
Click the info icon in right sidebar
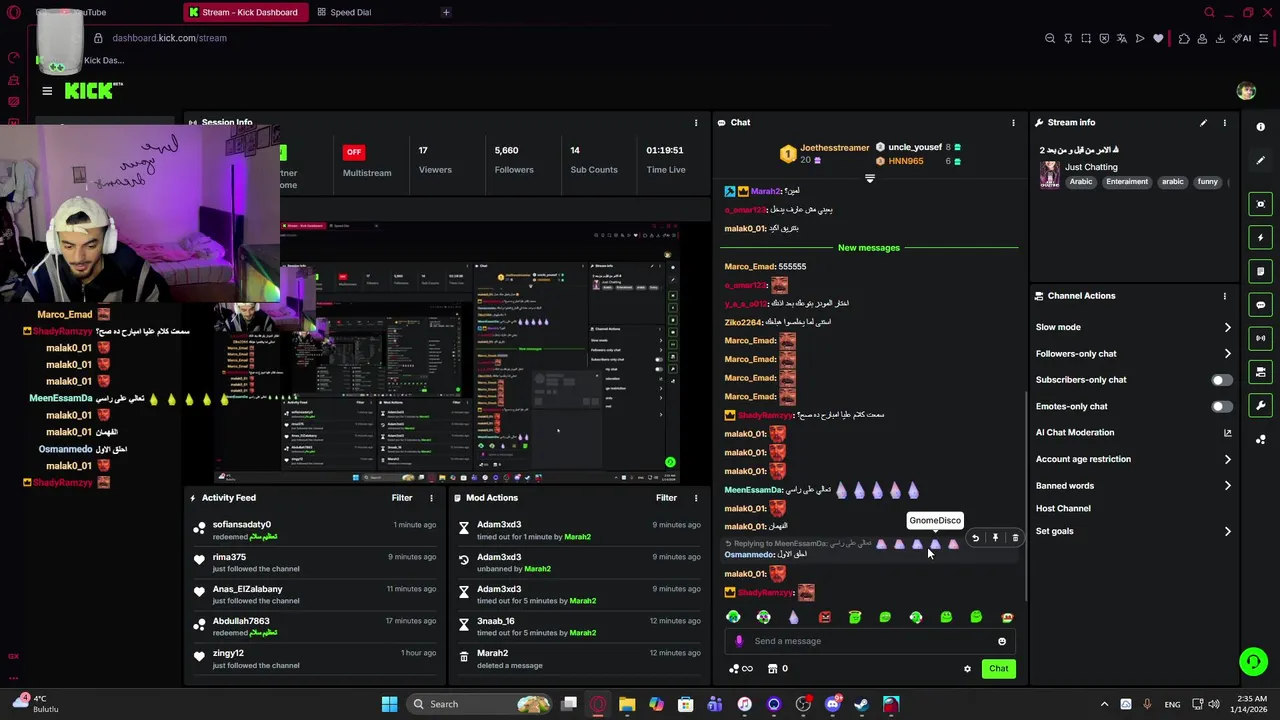[1260, 127]
